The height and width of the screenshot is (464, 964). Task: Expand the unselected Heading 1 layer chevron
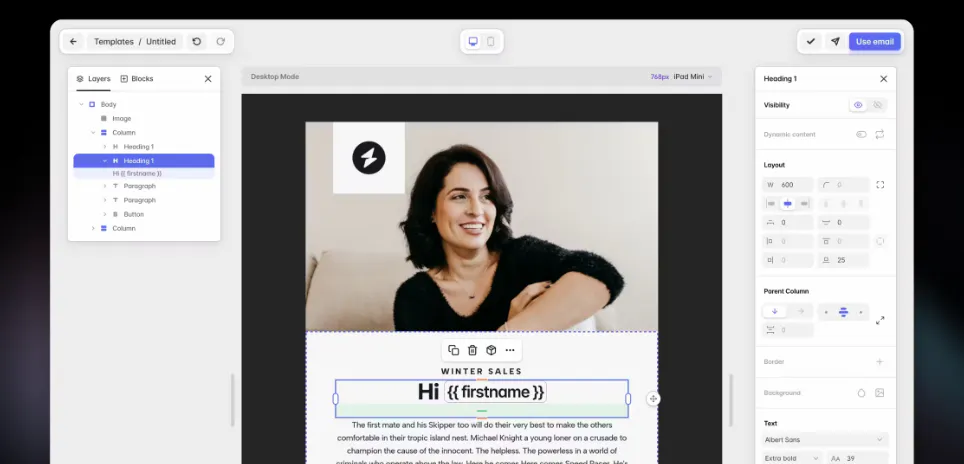point(105,147)
